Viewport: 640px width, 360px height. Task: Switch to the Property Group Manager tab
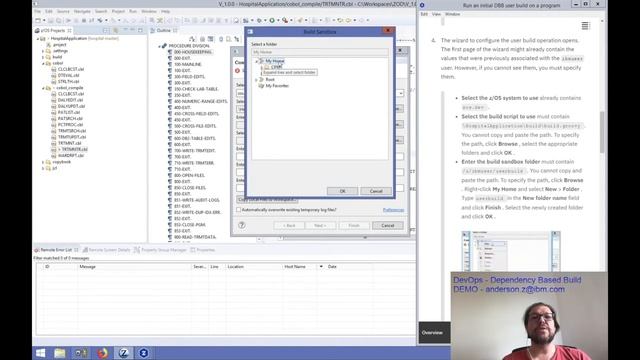pyautogui.click(x=163, y=250)
